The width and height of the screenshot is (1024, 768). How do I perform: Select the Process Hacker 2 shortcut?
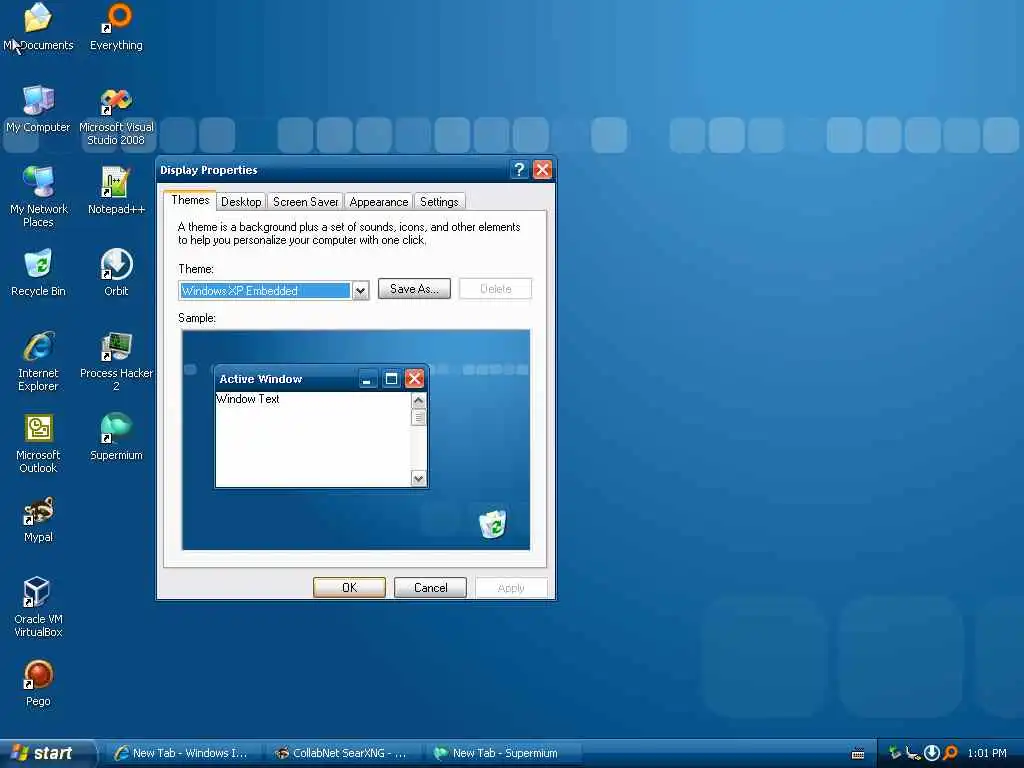point(116,361)
